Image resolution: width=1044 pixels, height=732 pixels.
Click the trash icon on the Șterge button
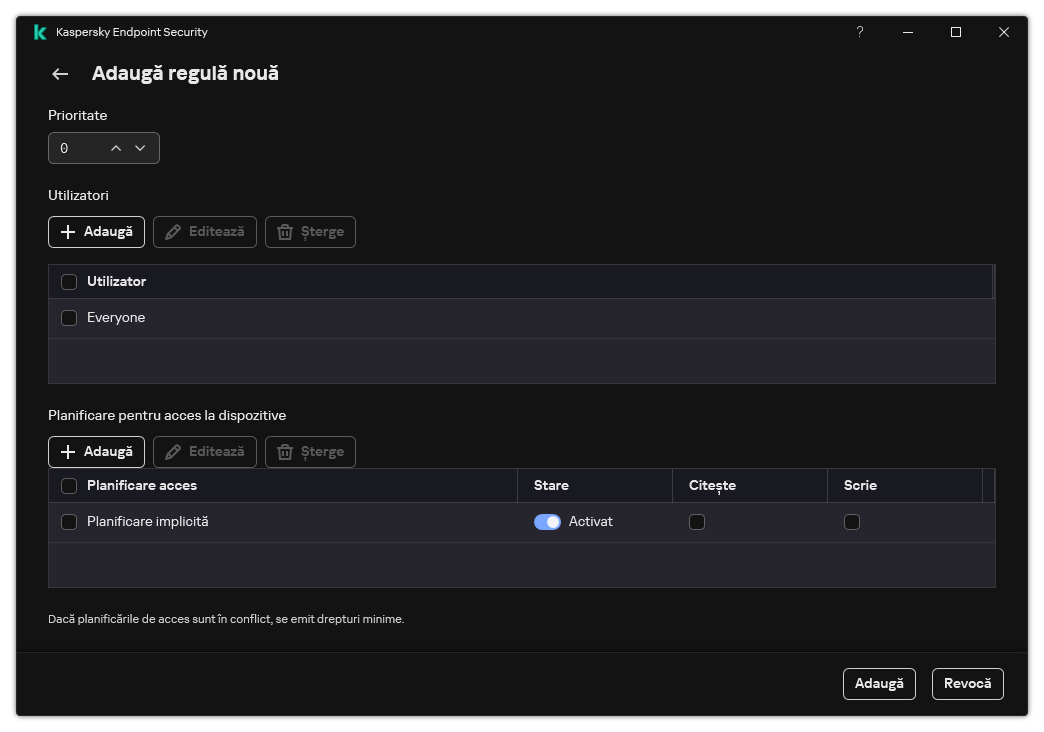pos(287,231)
